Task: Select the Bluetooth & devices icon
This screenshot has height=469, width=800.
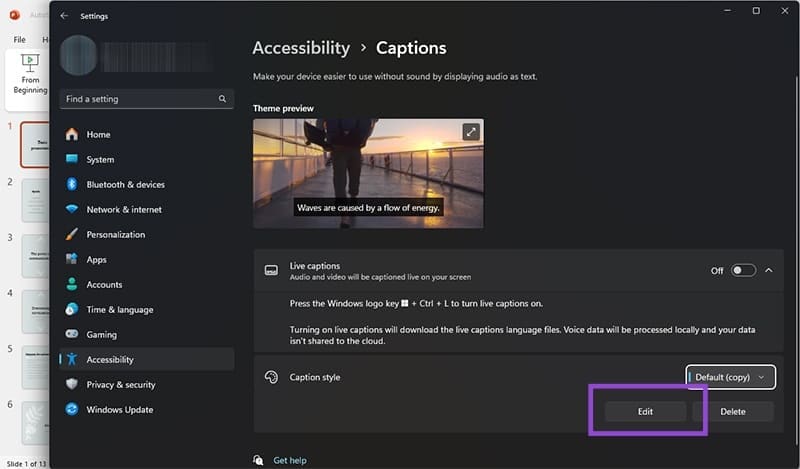Action: coord(72,185)
